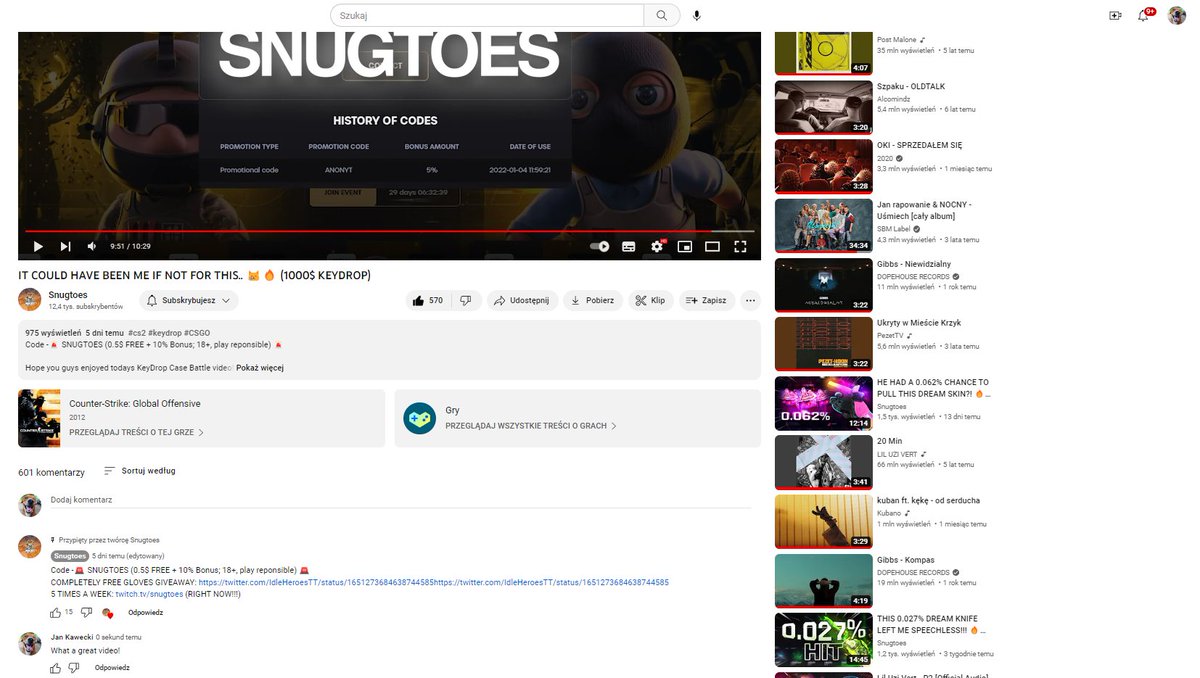Seek on the red video progress bar
This screenshot has width=1200, height=678.
coord(390,231)
